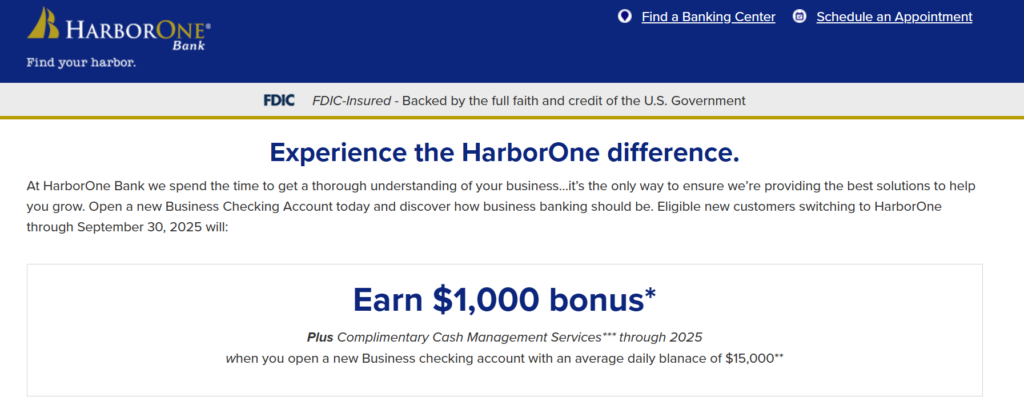Click the FDIC logo badge
Screen dimensions: 1024x405
coord(279,101)
